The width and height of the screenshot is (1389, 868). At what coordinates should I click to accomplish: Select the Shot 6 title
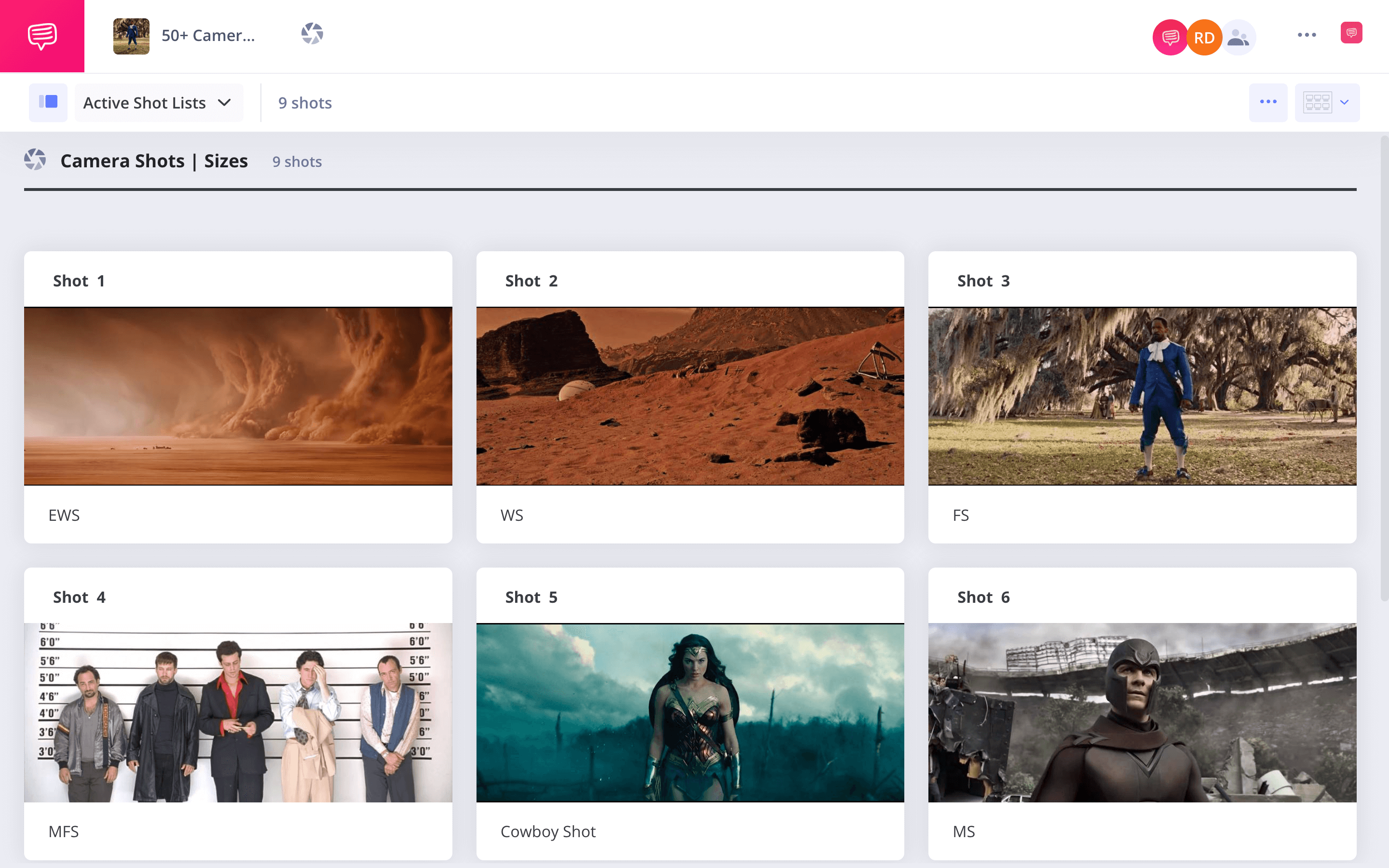pyautogui.click(x=983, y=597)
